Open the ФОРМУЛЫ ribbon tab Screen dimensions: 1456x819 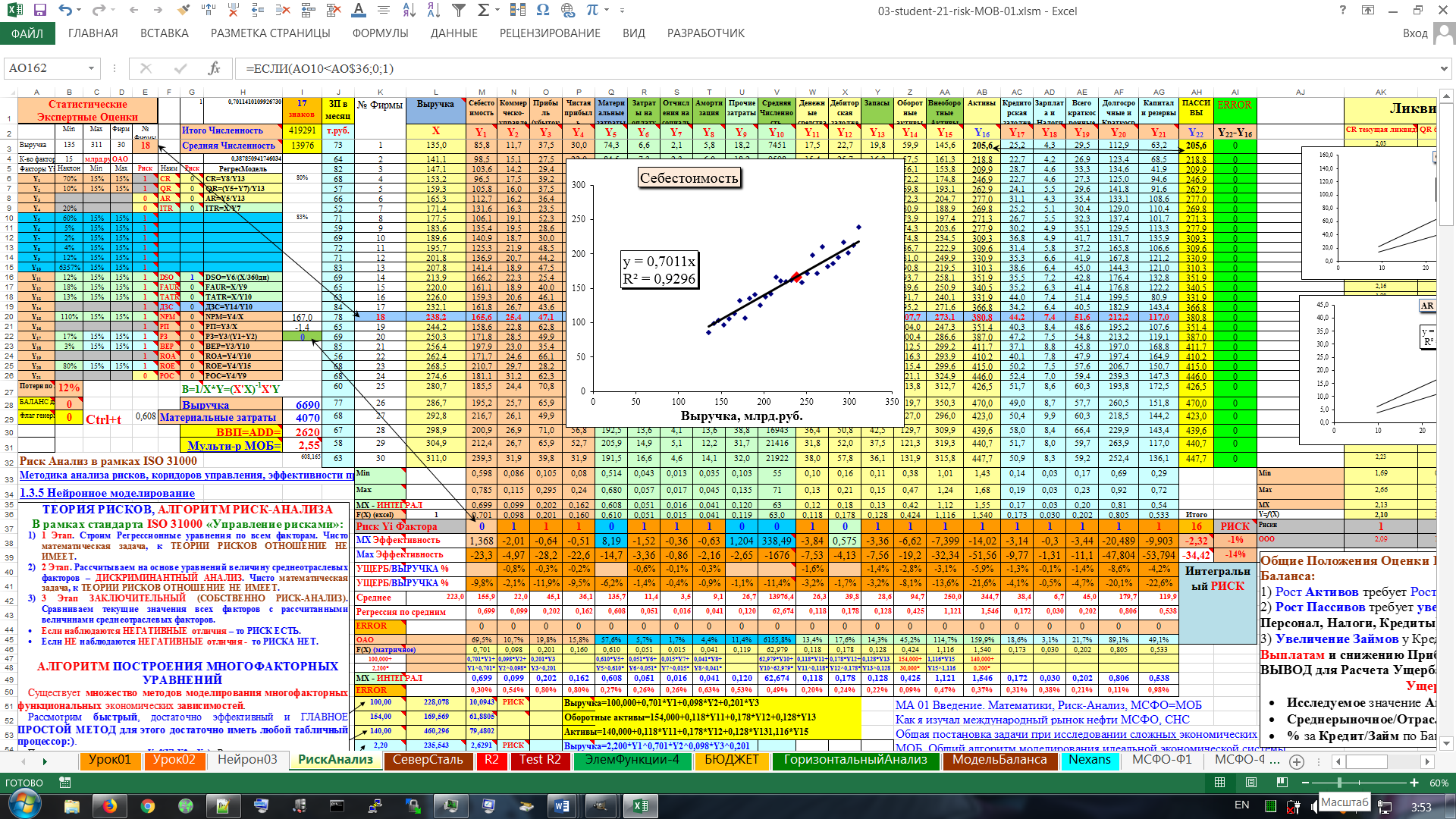click(x=380, y=33)
